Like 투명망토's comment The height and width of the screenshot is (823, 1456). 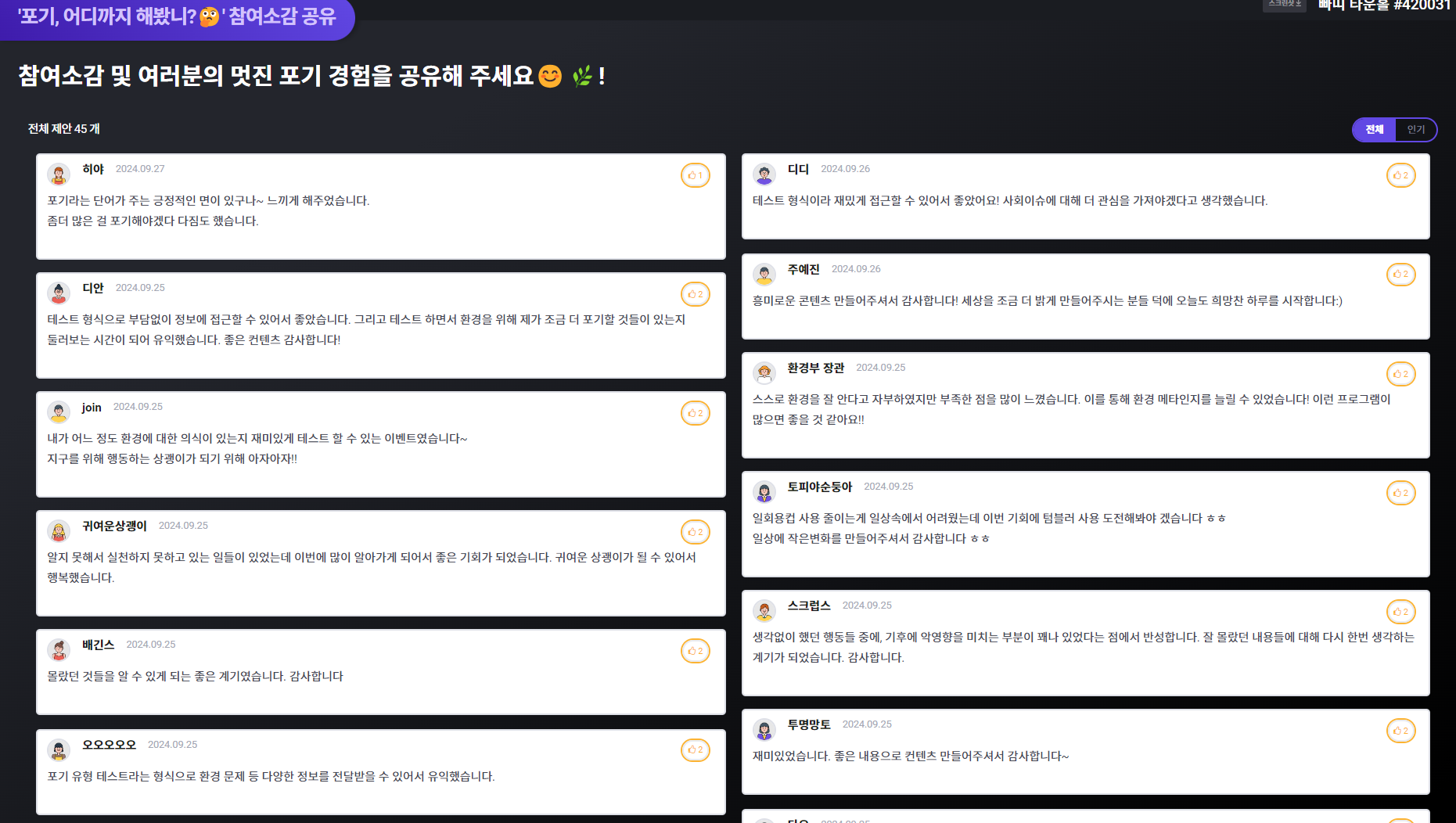(x=1400, y=731)
